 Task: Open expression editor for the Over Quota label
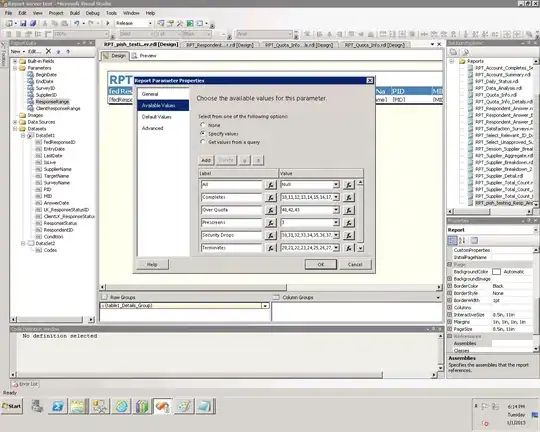[x=271, y=210]
